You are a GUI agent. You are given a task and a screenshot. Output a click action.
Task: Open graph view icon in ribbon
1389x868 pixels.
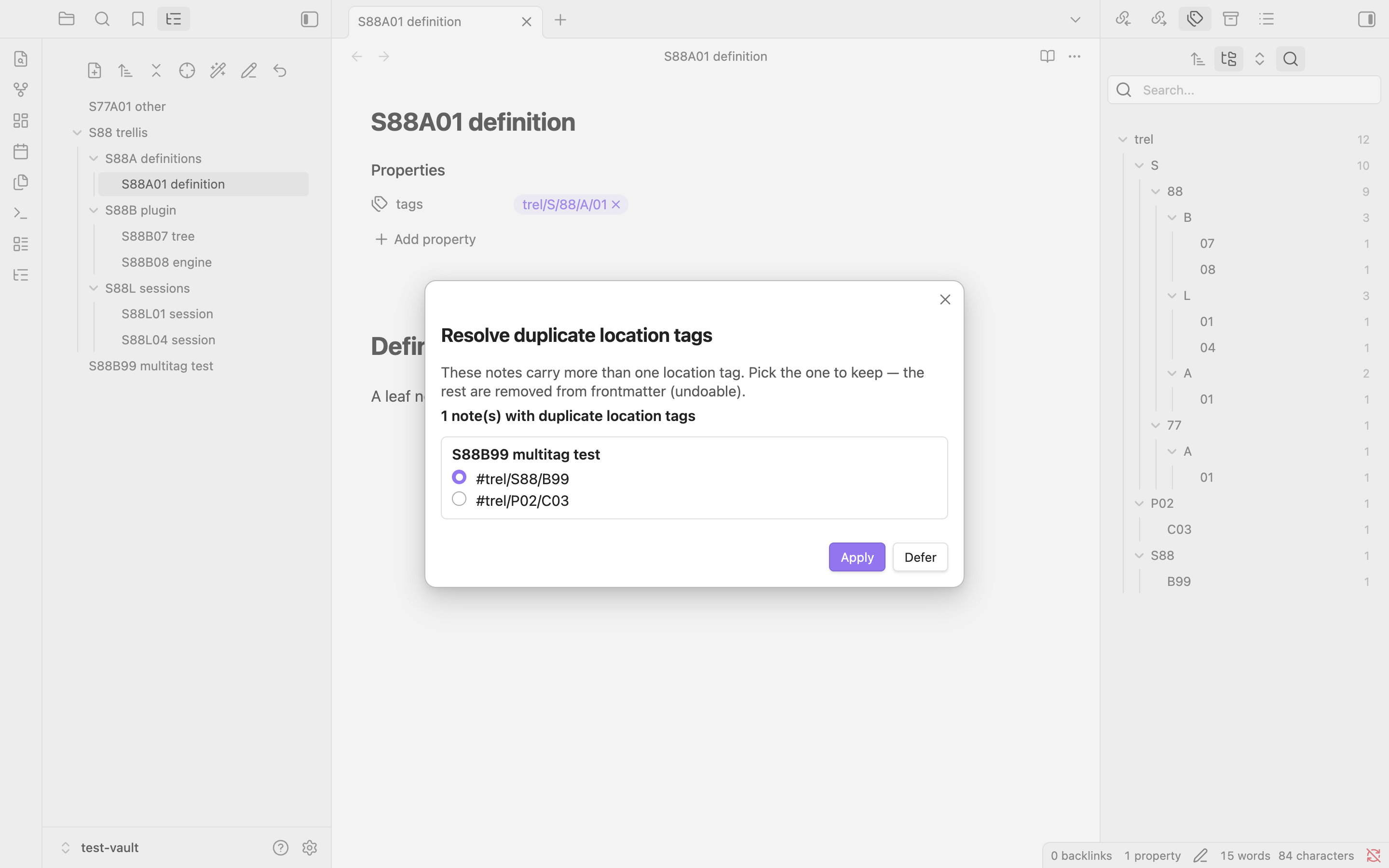21,90
